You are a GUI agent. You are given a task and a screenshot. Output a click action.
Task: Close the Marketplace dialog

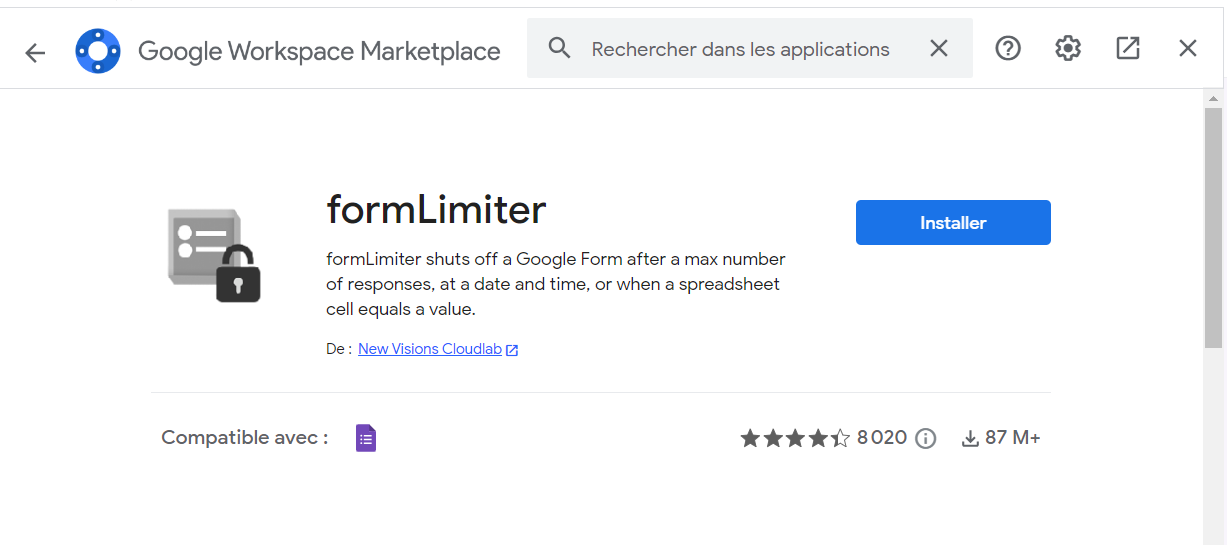point(1188,48)
